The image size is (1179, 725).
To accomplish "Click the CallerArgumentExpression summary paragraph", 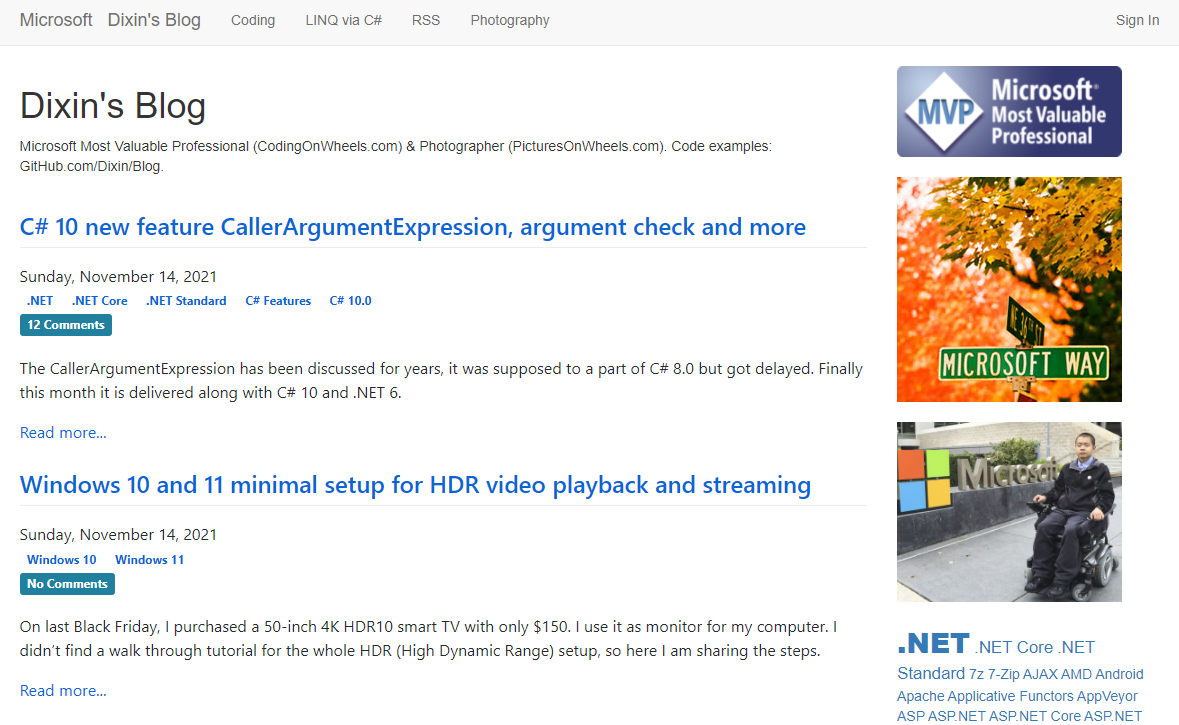I will [441, 381].
